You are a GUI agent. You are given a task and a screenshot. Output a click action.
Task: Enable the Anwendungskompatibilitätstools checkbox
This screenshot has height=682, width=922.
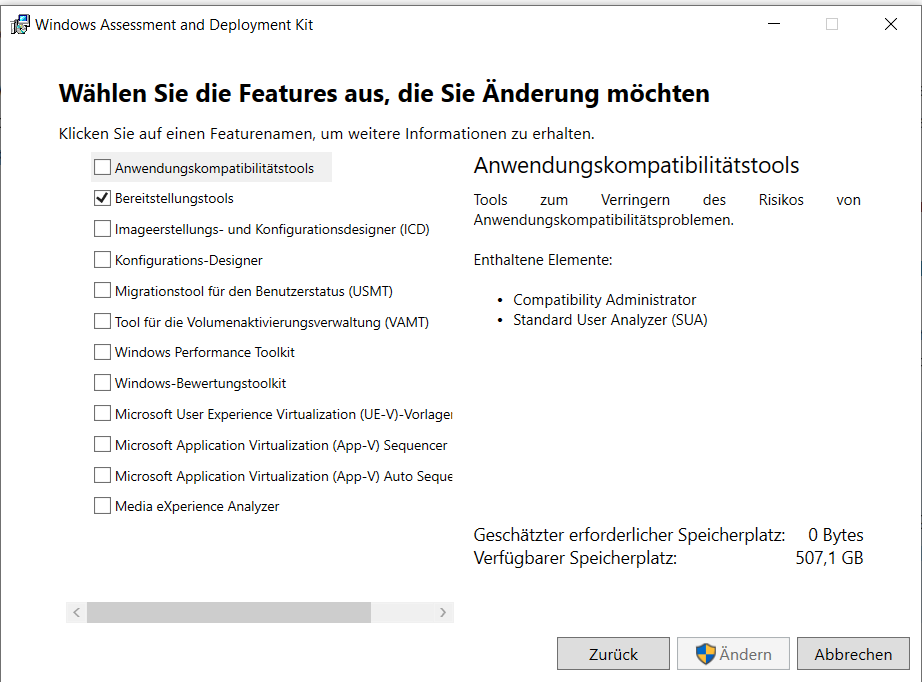[x=102, y=168]
